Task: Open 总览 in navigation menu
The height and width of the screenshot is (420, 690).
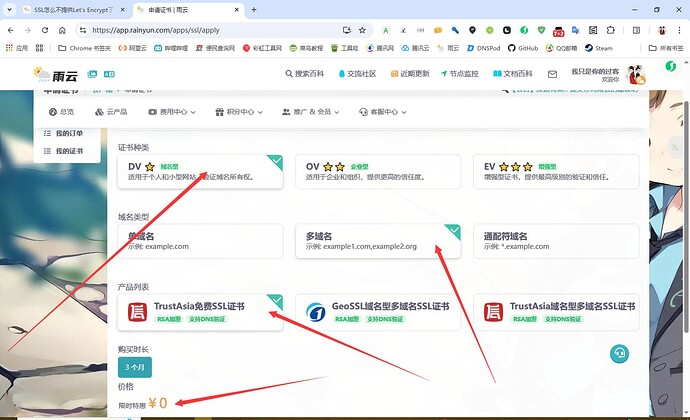Action: pos(61,112)
